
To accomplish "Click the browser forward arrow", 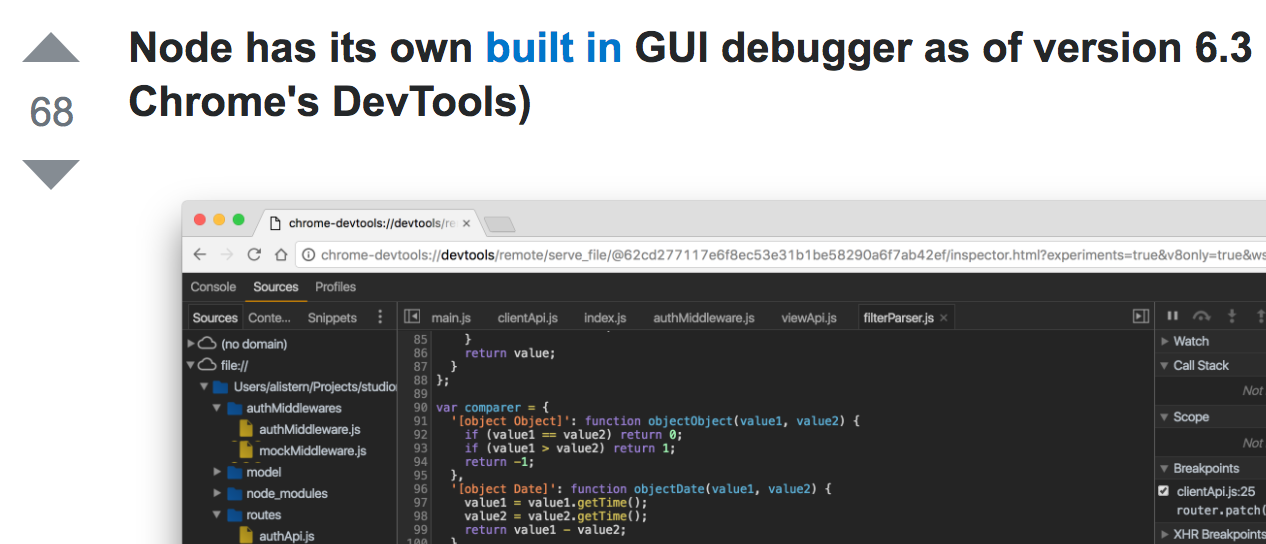I will pos(227,255).
